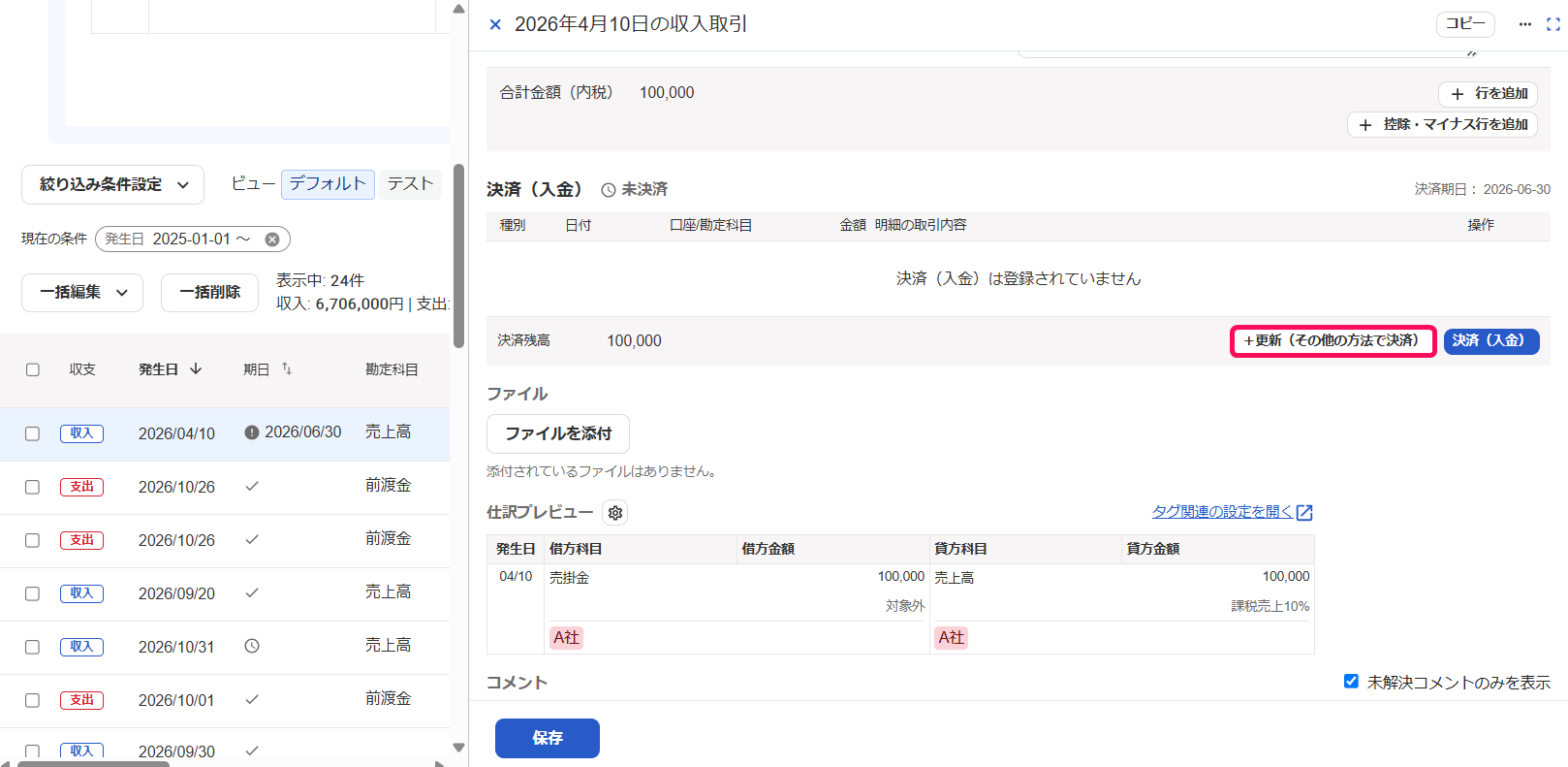The image size is (1568, 767).
Task: Click the checkmark in 2026/09/20 row
Action: coord(252,592)
